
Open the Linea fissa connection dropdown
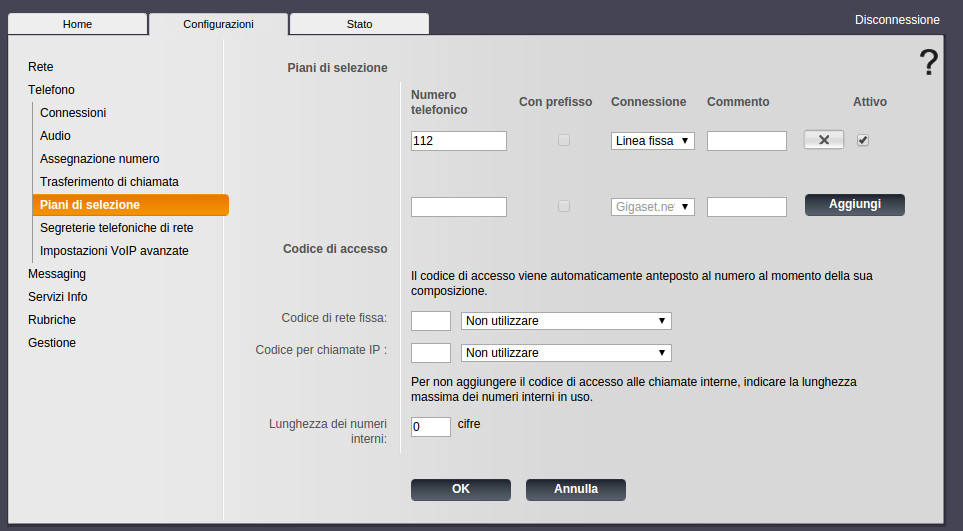click(653, 141)
